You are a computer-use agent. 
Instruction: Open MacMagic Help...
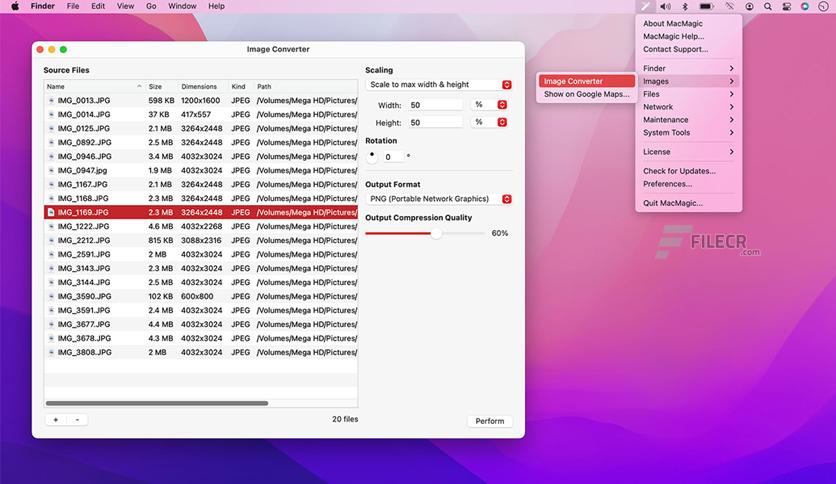coord(688,36)
